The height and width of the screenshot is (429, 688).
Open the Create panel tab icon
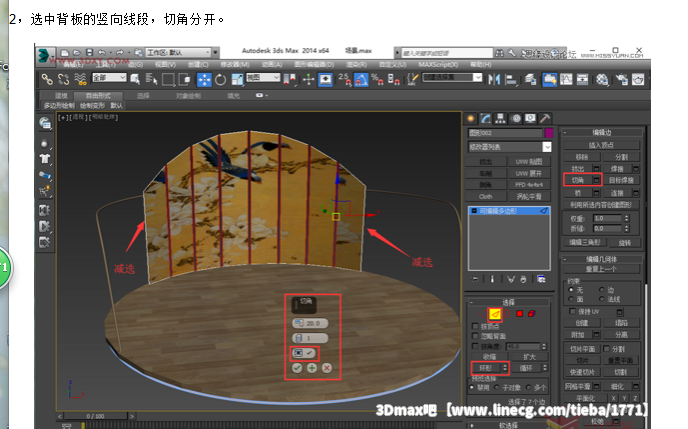click(x=471, y=118)
